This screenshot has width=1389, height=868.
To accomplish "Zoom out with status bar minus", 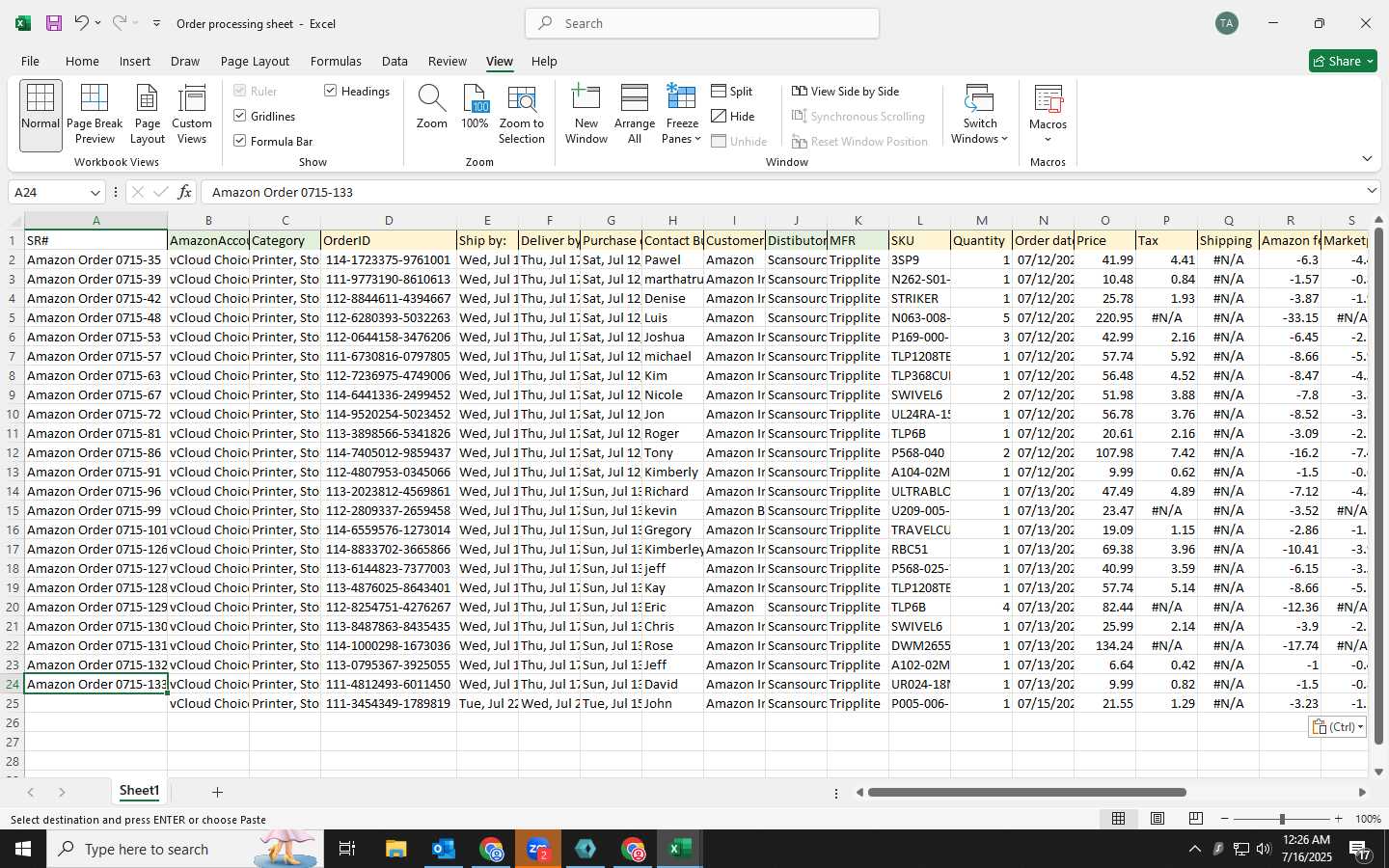I will [x=1225, y=819].
